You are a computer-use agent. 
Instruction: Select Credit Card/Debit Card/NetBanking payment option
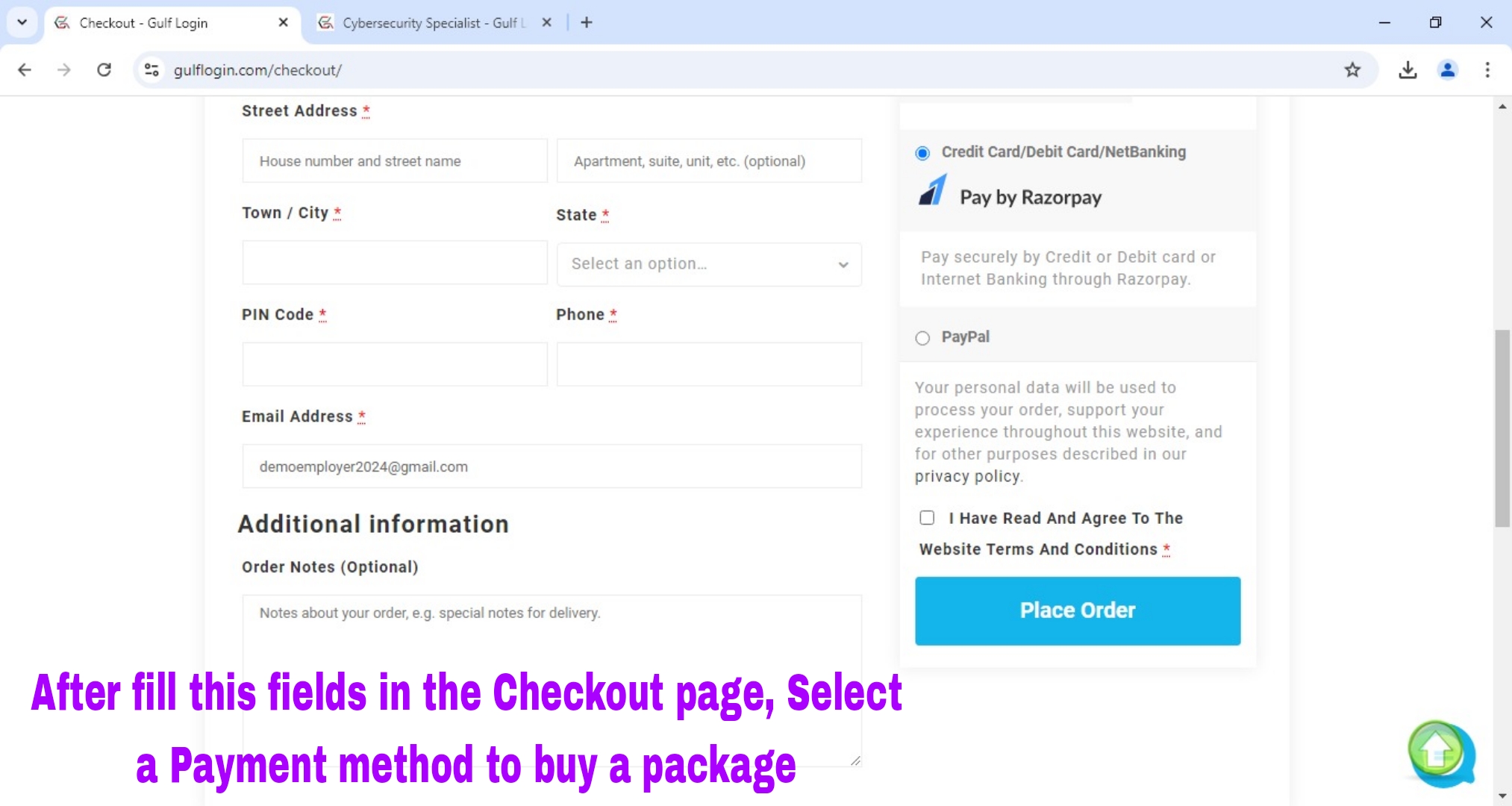click(922, 153)
